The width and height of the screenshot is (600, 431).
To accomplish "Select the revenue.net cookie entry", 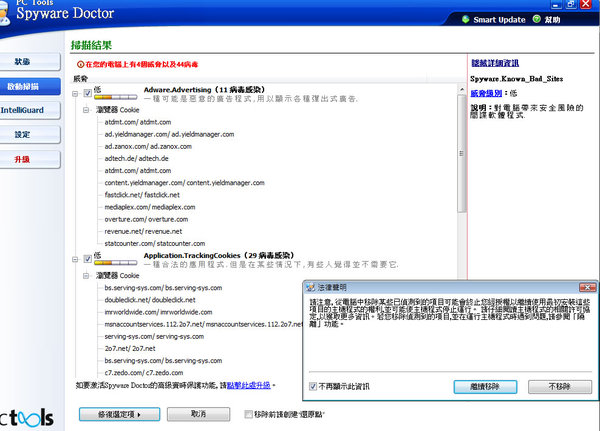I will coord(143,232).
